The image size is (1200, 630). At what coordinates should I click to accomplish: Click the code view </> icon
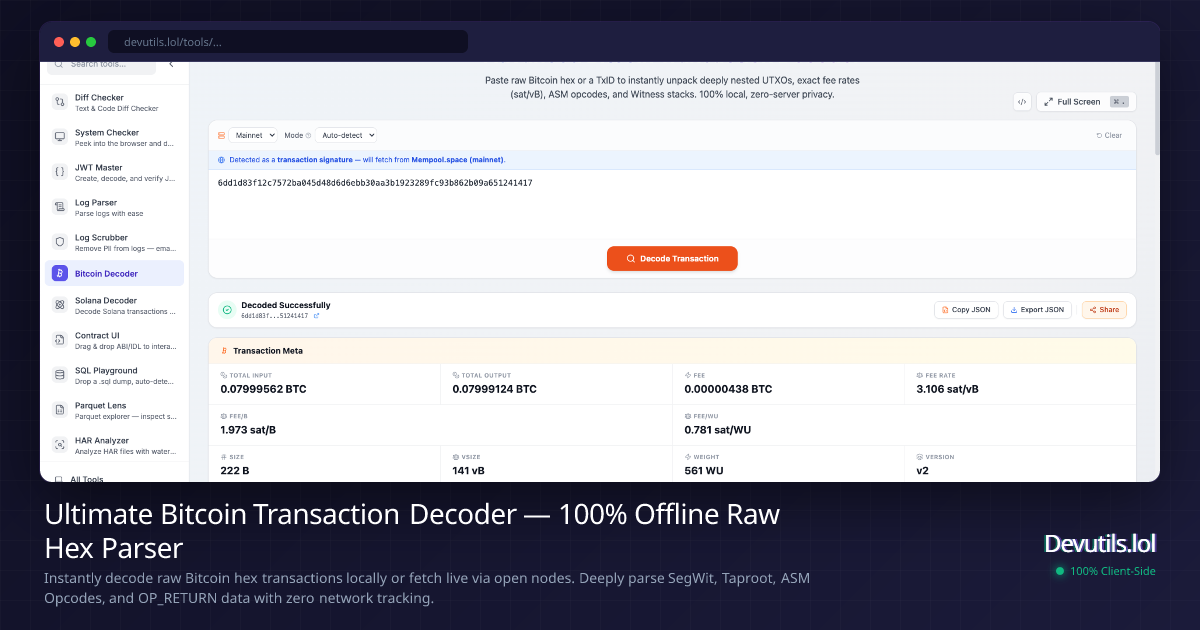tap(1021, 101)
